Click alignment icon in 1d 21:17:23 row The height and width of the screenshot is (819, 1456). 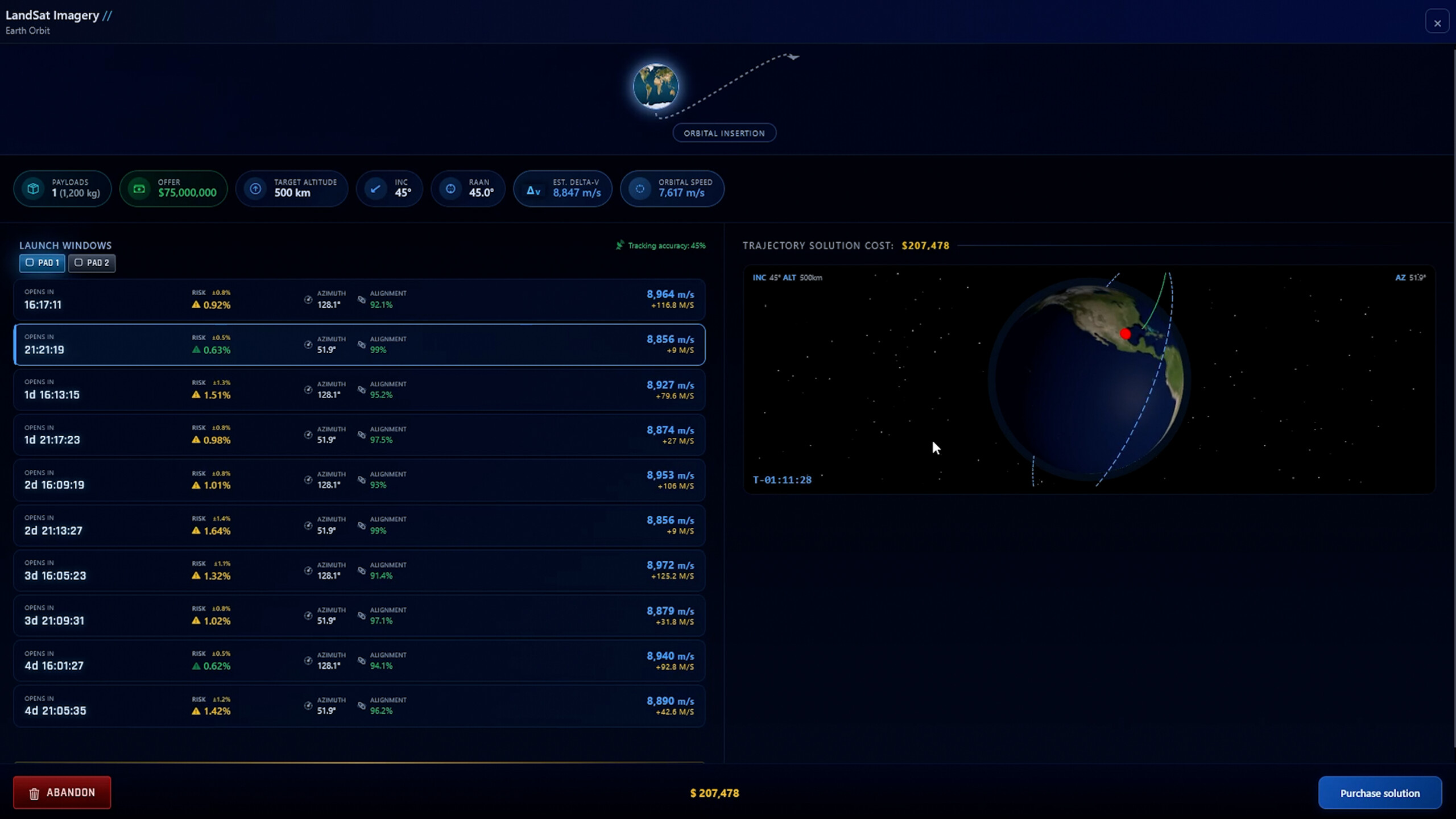362,435
